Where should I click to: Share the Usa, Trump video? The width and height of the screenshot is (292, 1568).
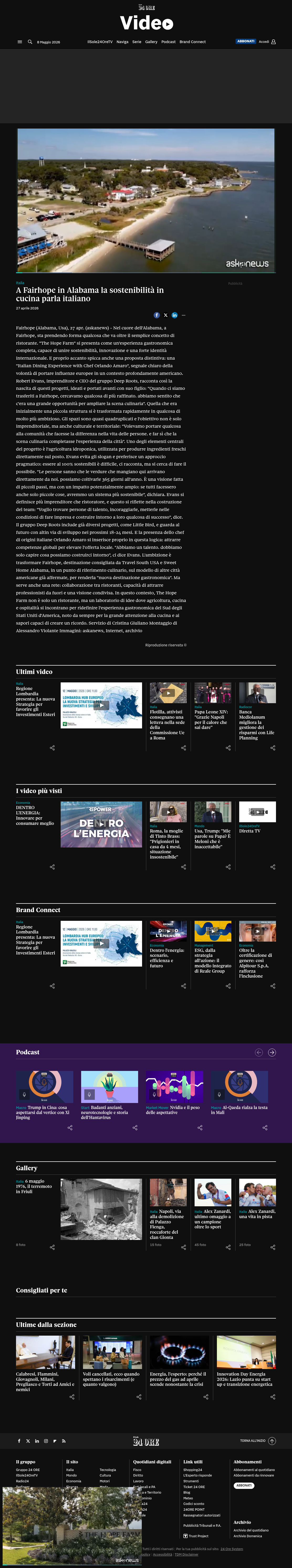pos(228,867)
